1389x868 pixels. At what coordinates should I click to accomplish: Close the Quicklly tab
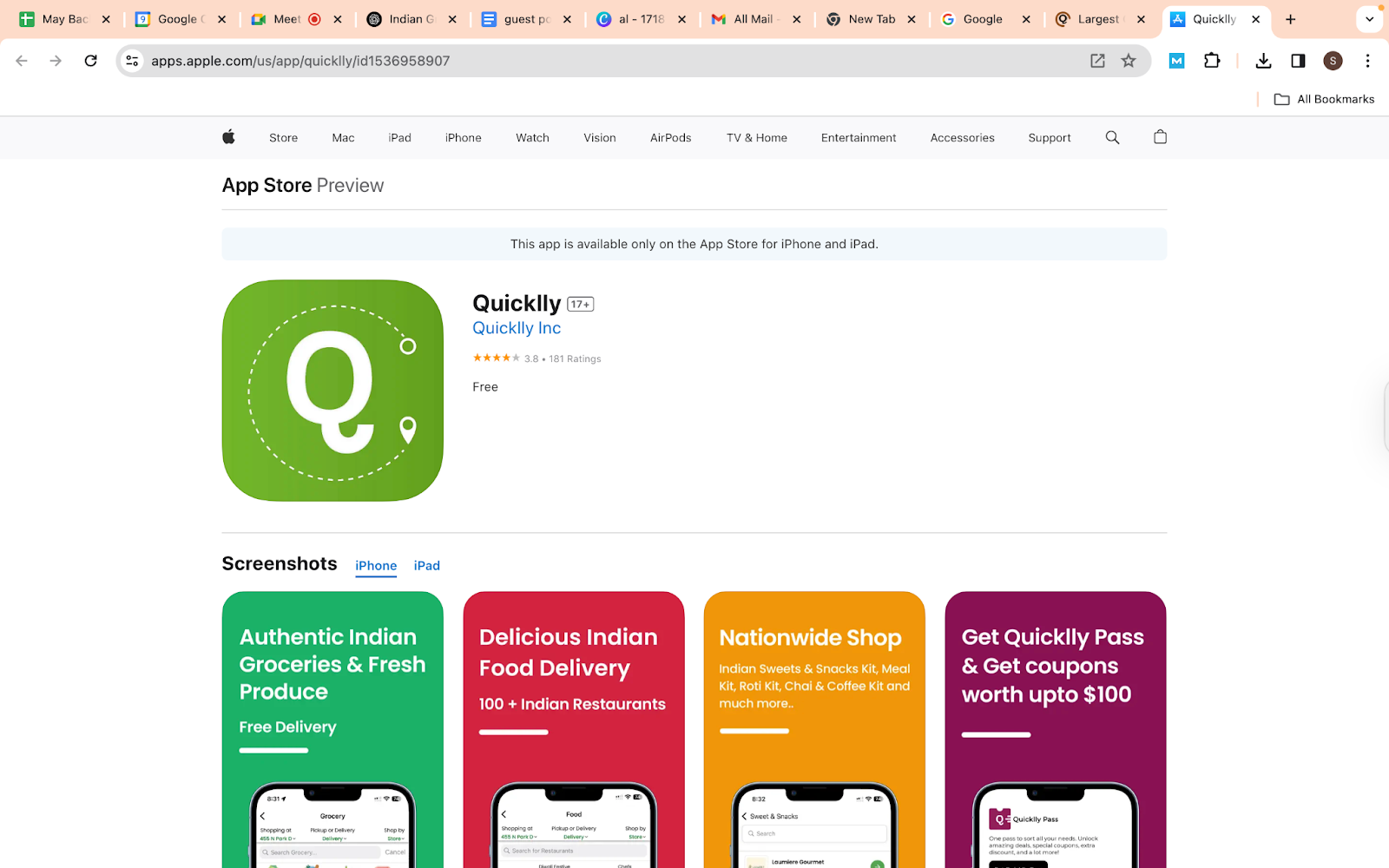[1255, 19]
